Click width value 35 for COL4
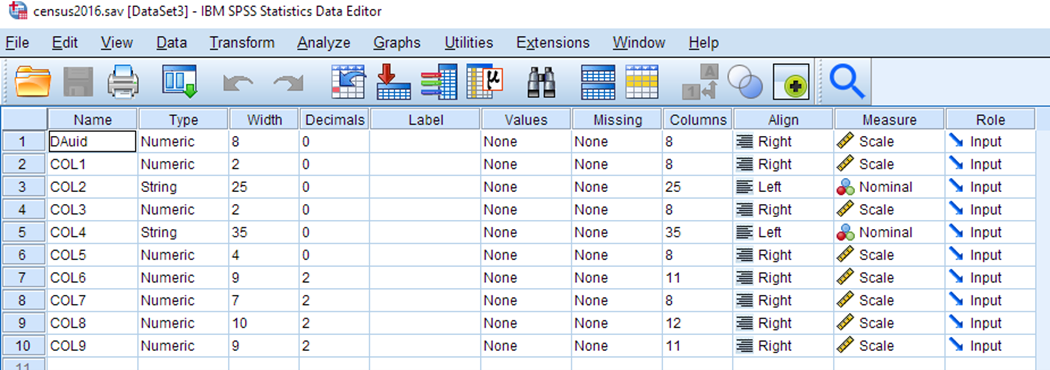Viewport: 1050px width, 370px height. tap(264, 232)
